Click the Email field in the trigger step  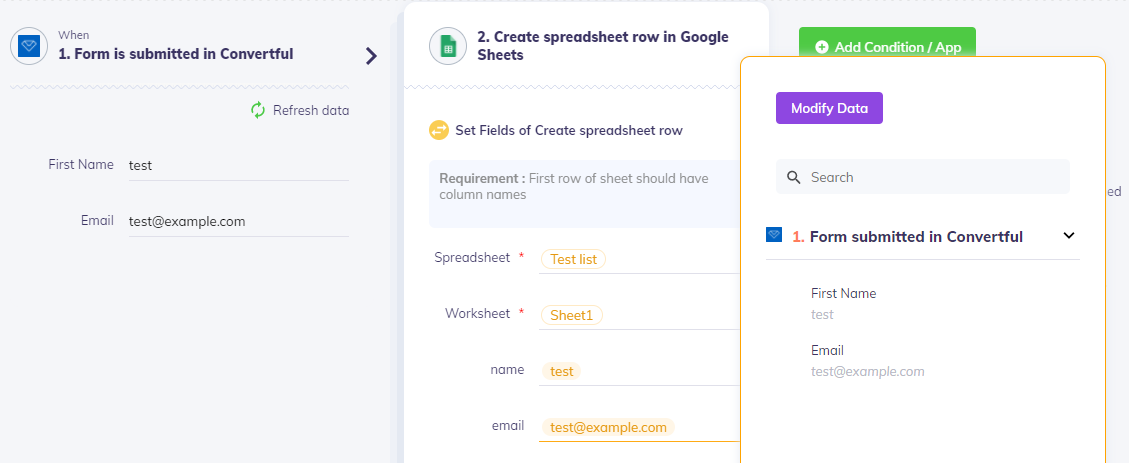tap(238, 221)
